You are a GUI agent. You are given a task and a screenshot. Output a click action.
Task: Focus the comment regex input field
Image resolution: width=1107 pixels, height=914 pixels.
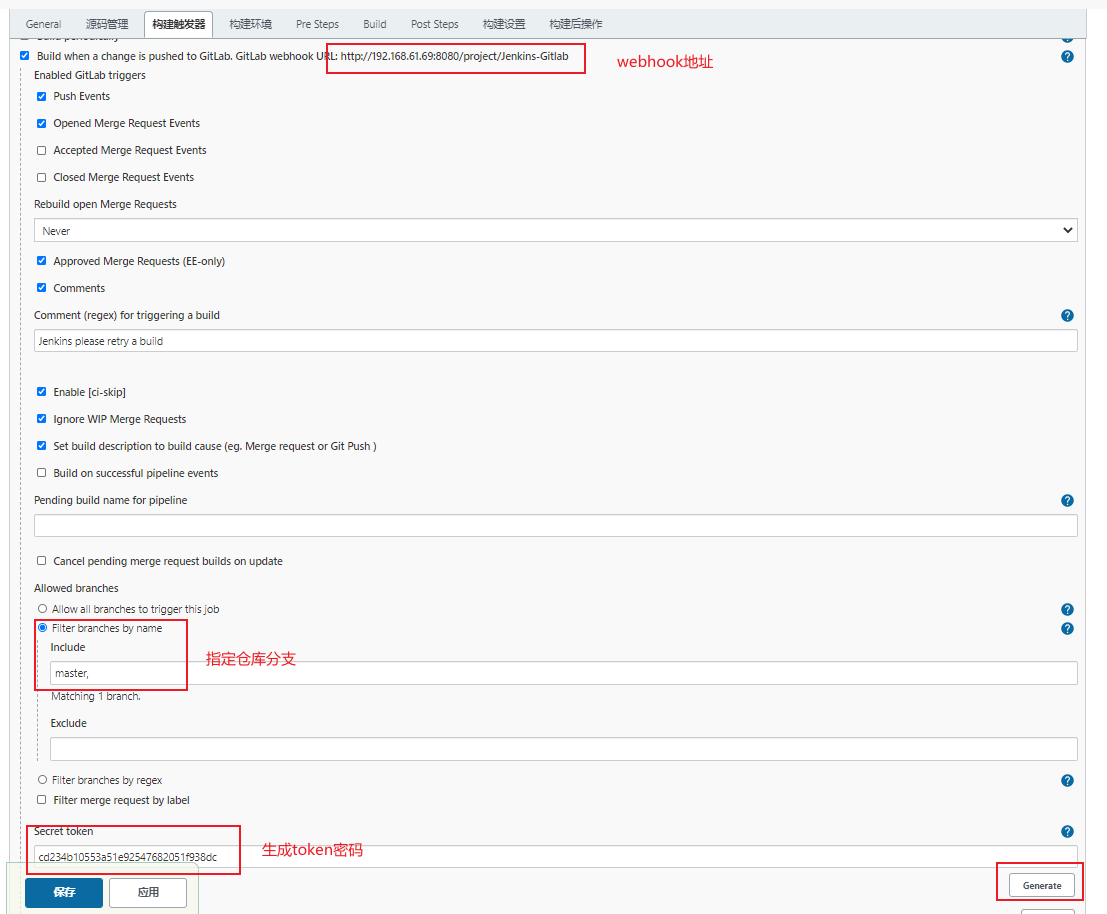556,341
